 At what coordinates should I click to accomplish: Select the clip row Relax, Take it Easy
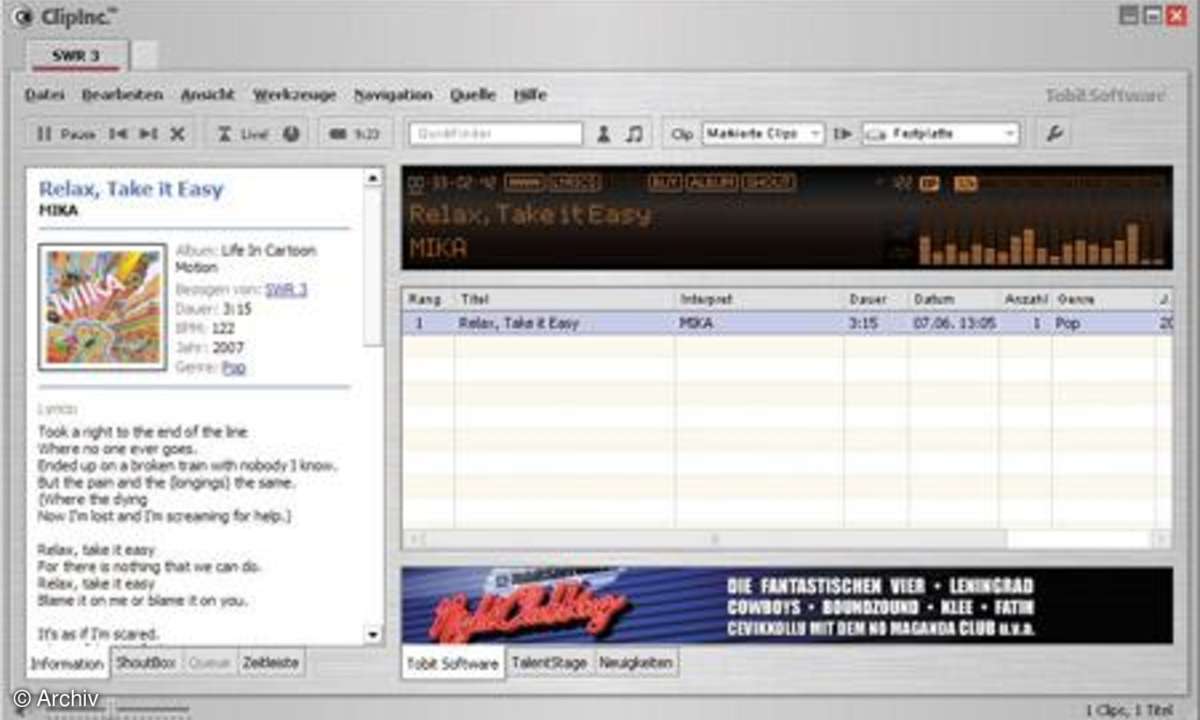pyautogui.click(x=787, y=324)
